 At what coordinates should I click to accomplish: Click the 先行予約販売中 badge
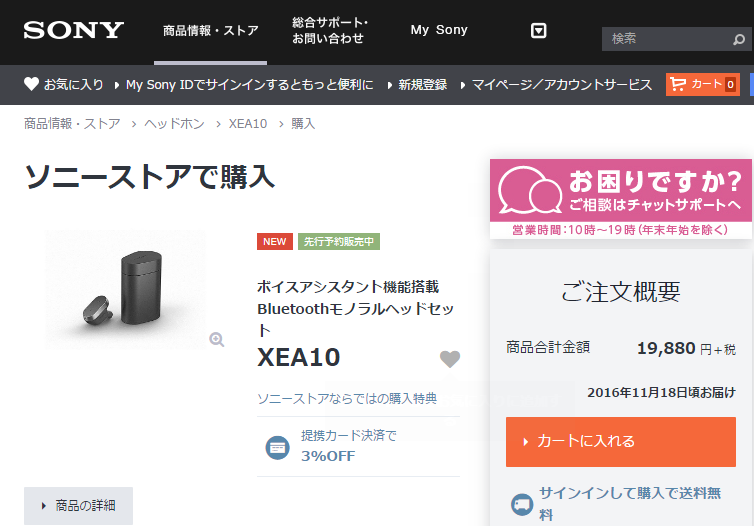point(339,241)
